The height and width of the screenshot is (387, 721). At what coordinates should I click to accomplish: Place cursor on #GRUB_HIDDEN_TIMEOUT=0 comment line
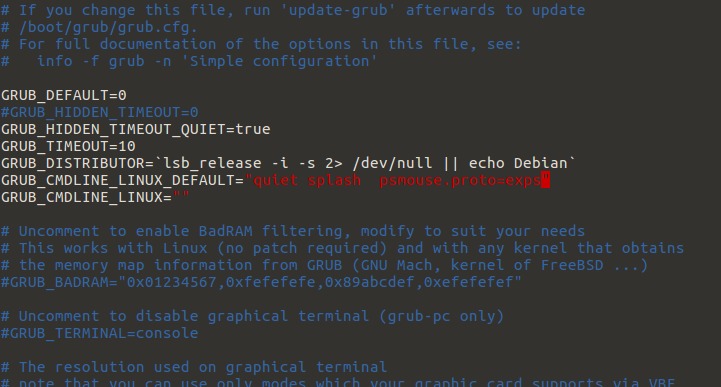[99, 112]
